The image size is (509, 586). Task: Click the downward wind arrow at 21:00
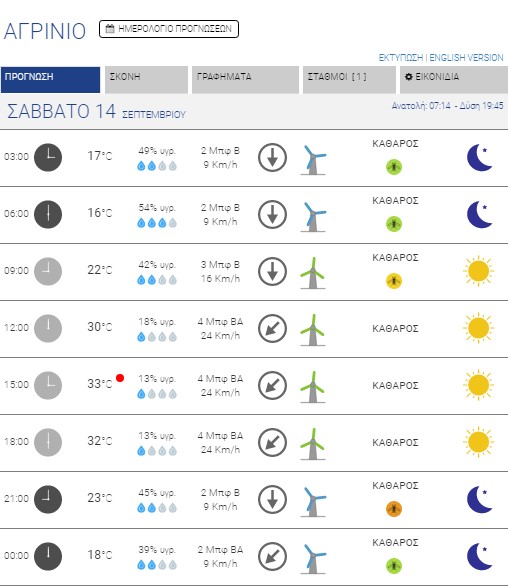click(272, 499)
